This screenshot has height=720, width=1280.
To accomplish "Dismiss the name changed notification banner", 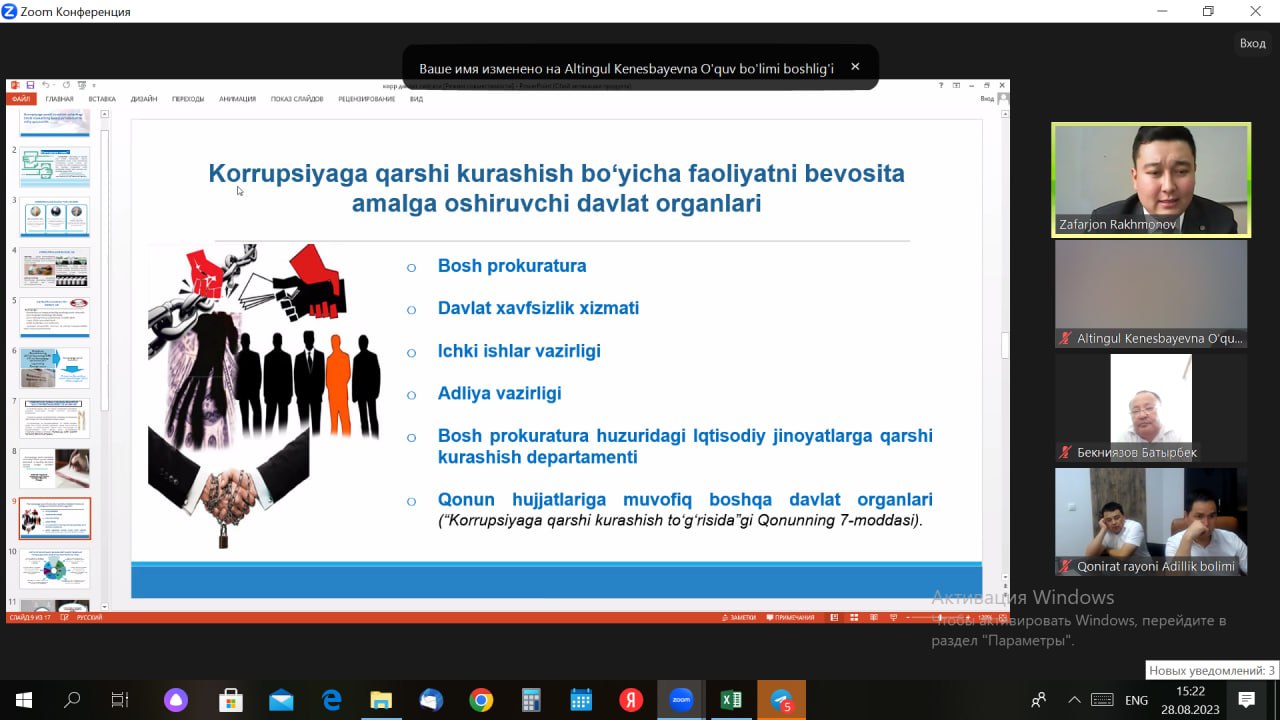I will tap(855, 67).
